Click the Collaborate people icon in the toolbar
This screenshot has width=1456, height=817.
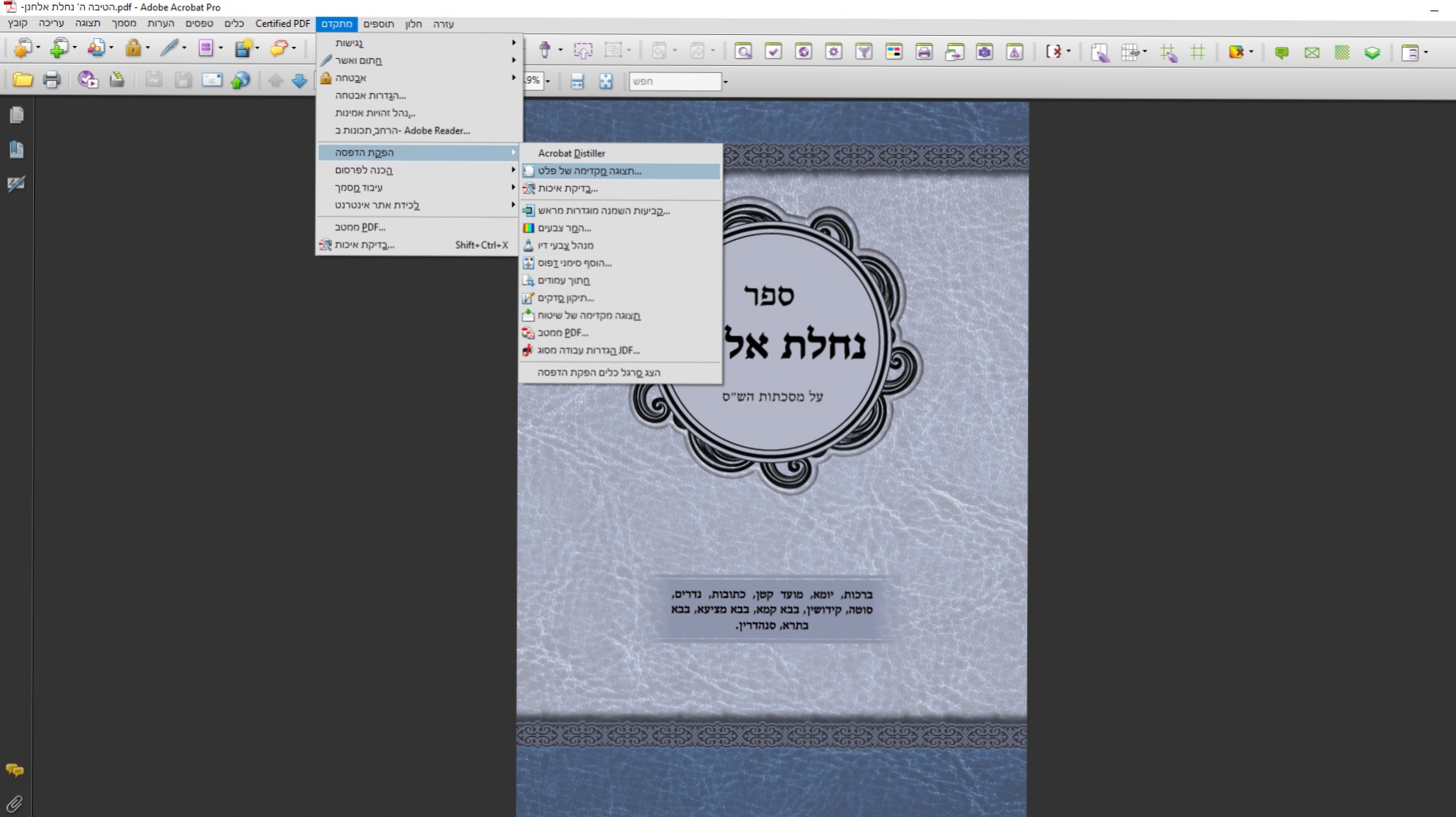(95, 48)
